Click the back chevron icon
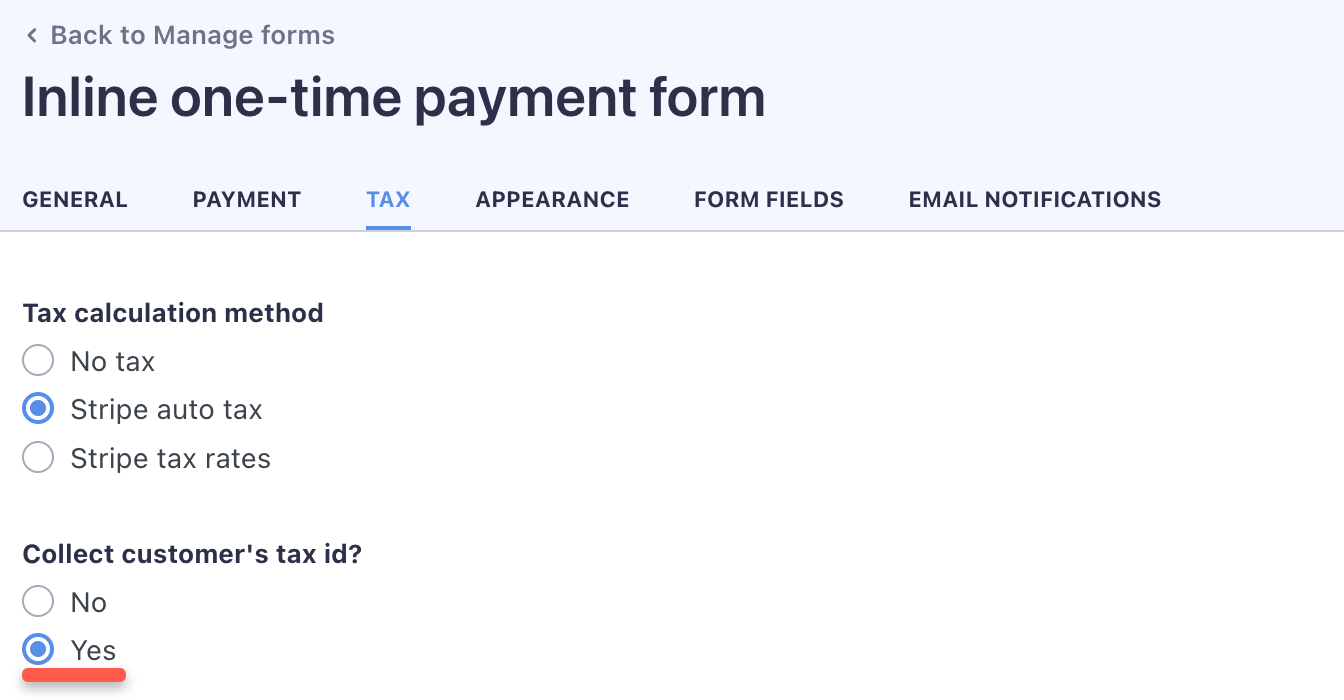 pos(32,35)
